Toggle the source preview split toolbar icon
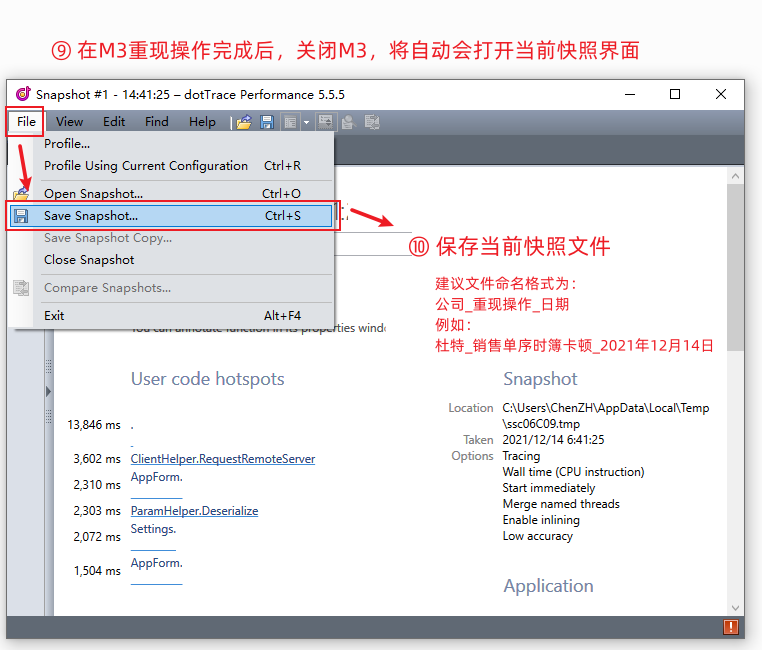 [325, 122]
